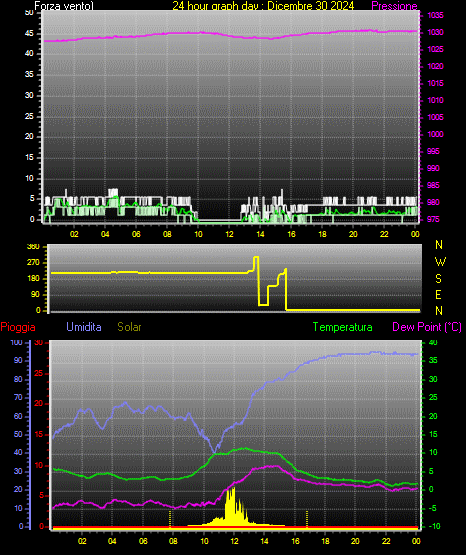Click hour 18 on wind chart axis
Image resolution: width=466 pixels, height=555 pixels.
pos(322,234)
